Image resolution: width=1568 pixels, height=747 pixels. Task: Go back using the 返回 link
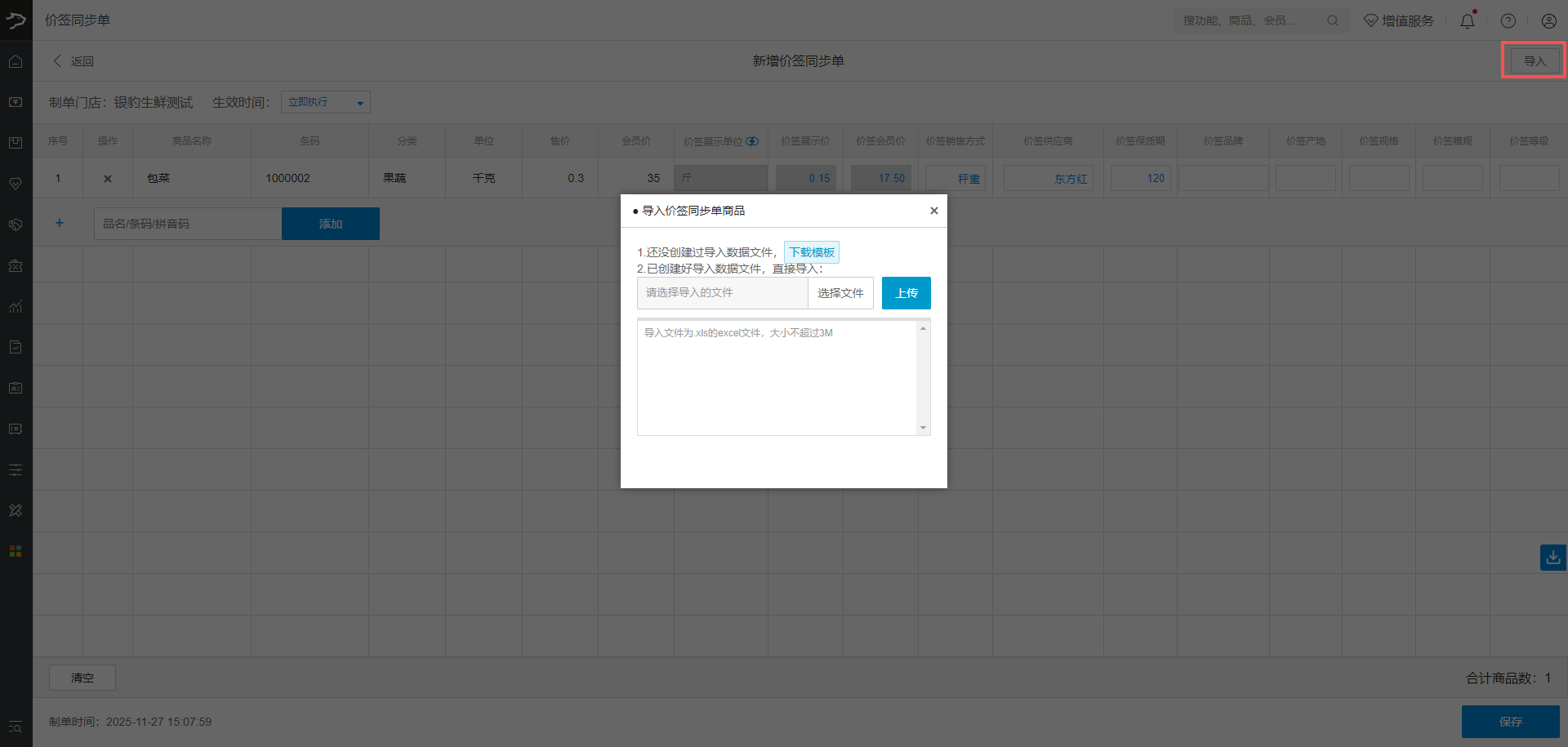(73, 61)
